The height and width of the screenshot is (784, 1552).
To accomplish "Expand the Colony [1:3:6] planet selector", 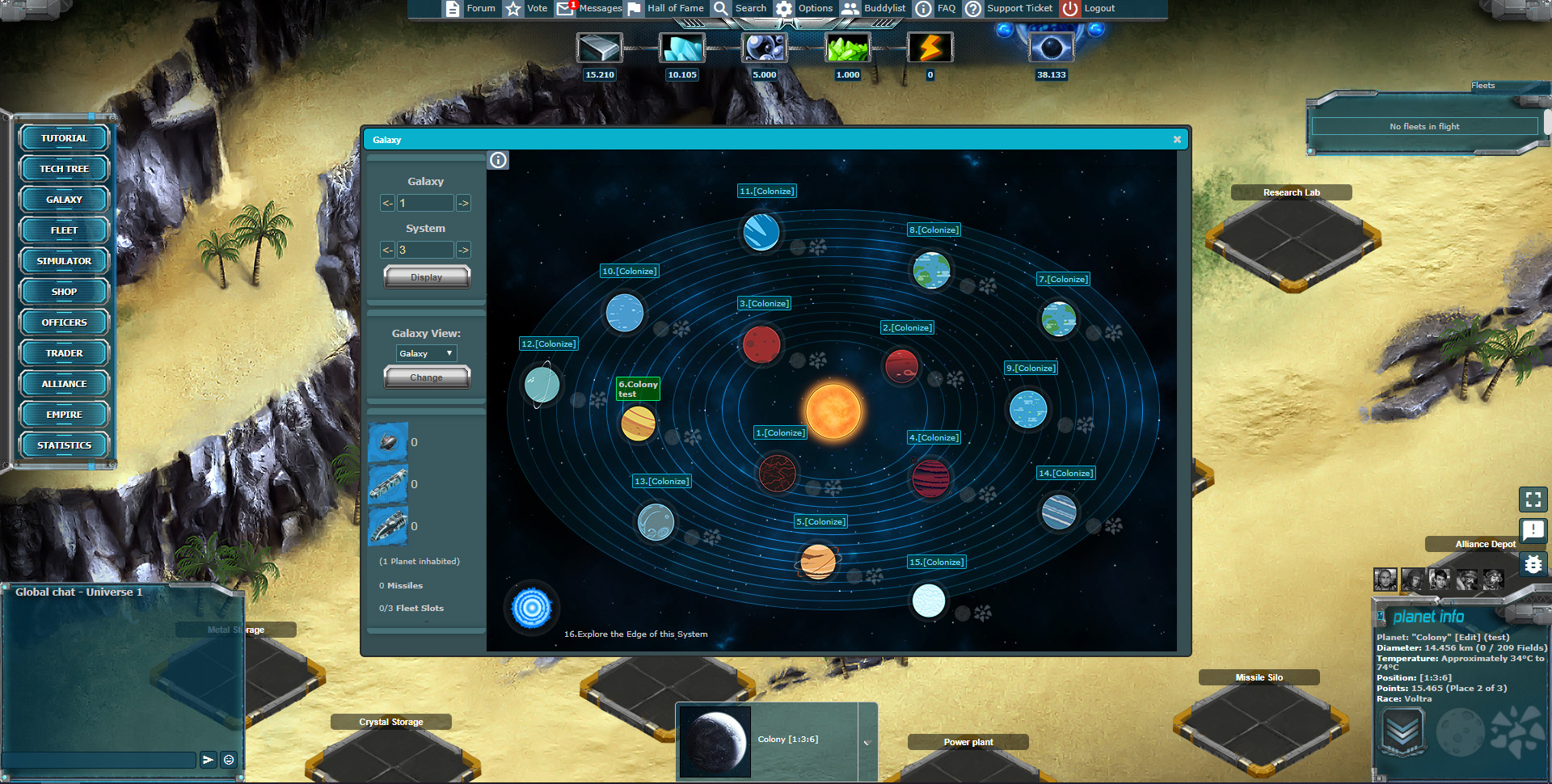I will coord(867,742).
